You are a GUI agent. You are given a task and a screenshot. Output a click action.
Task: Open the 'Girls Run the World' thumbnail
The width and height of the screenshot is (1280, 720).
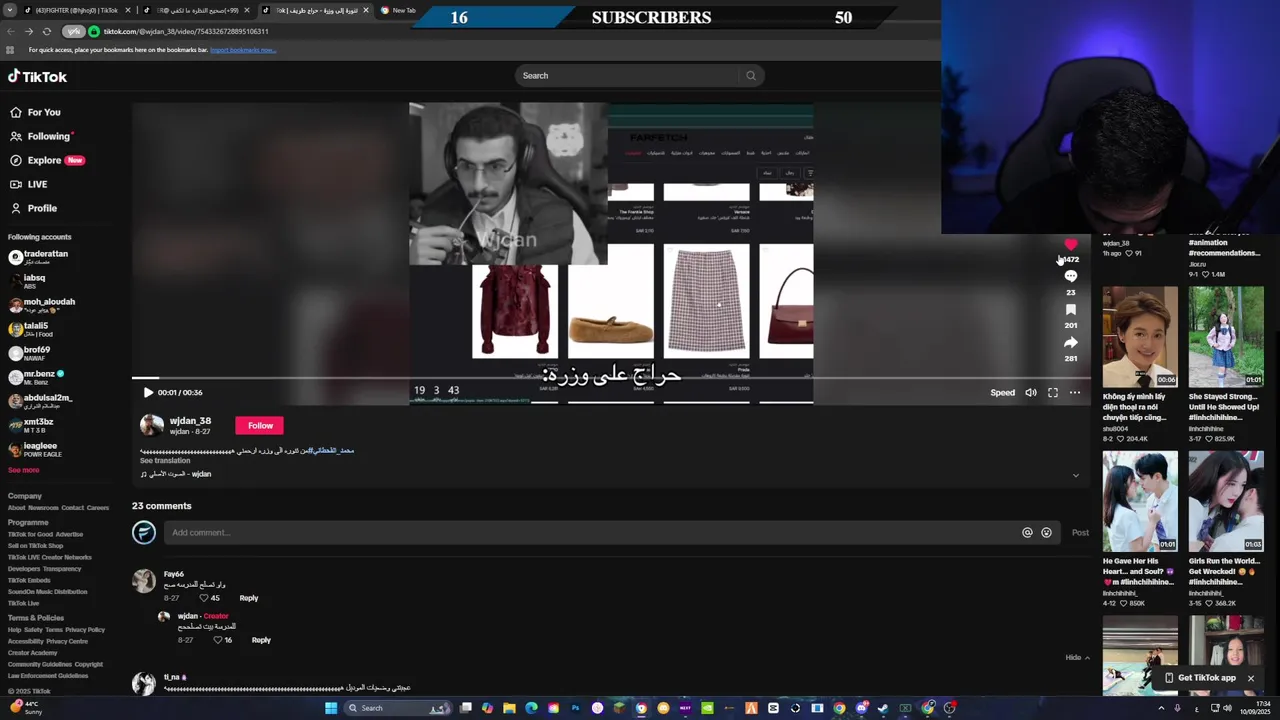click(1226, 501)
